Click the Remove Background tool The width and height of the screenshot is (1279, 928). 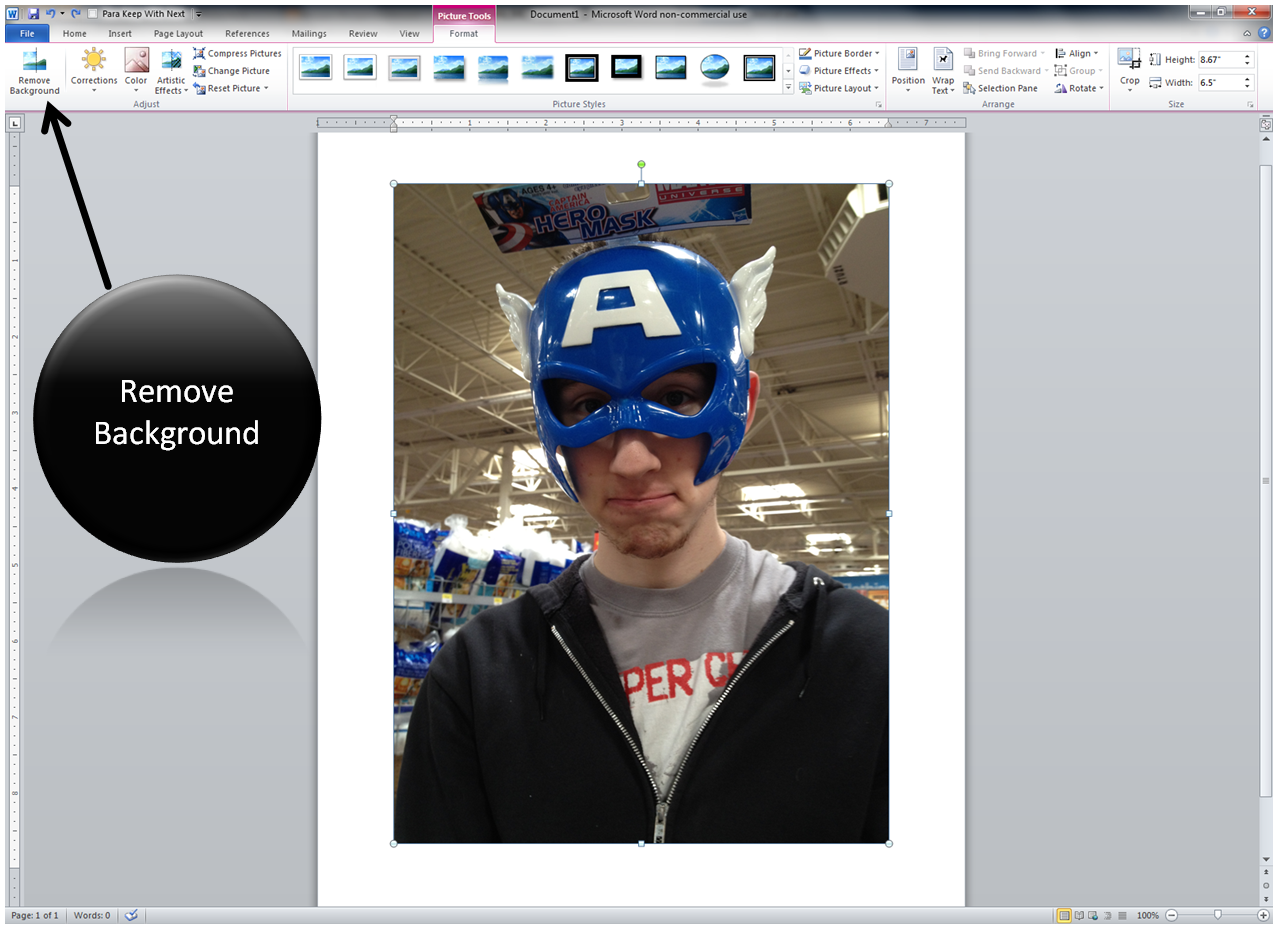tap(34, 70)
